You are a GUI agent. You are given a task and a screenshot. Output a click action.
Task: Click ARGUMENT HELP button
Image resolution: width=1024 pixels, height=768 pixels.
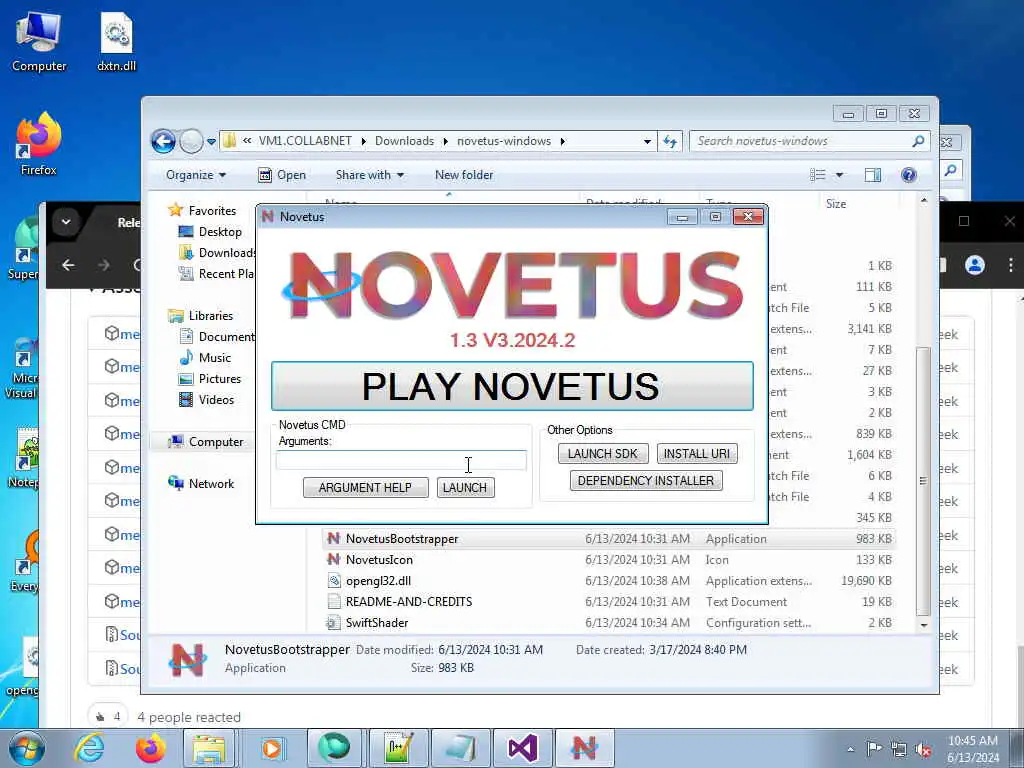[365, 487]
